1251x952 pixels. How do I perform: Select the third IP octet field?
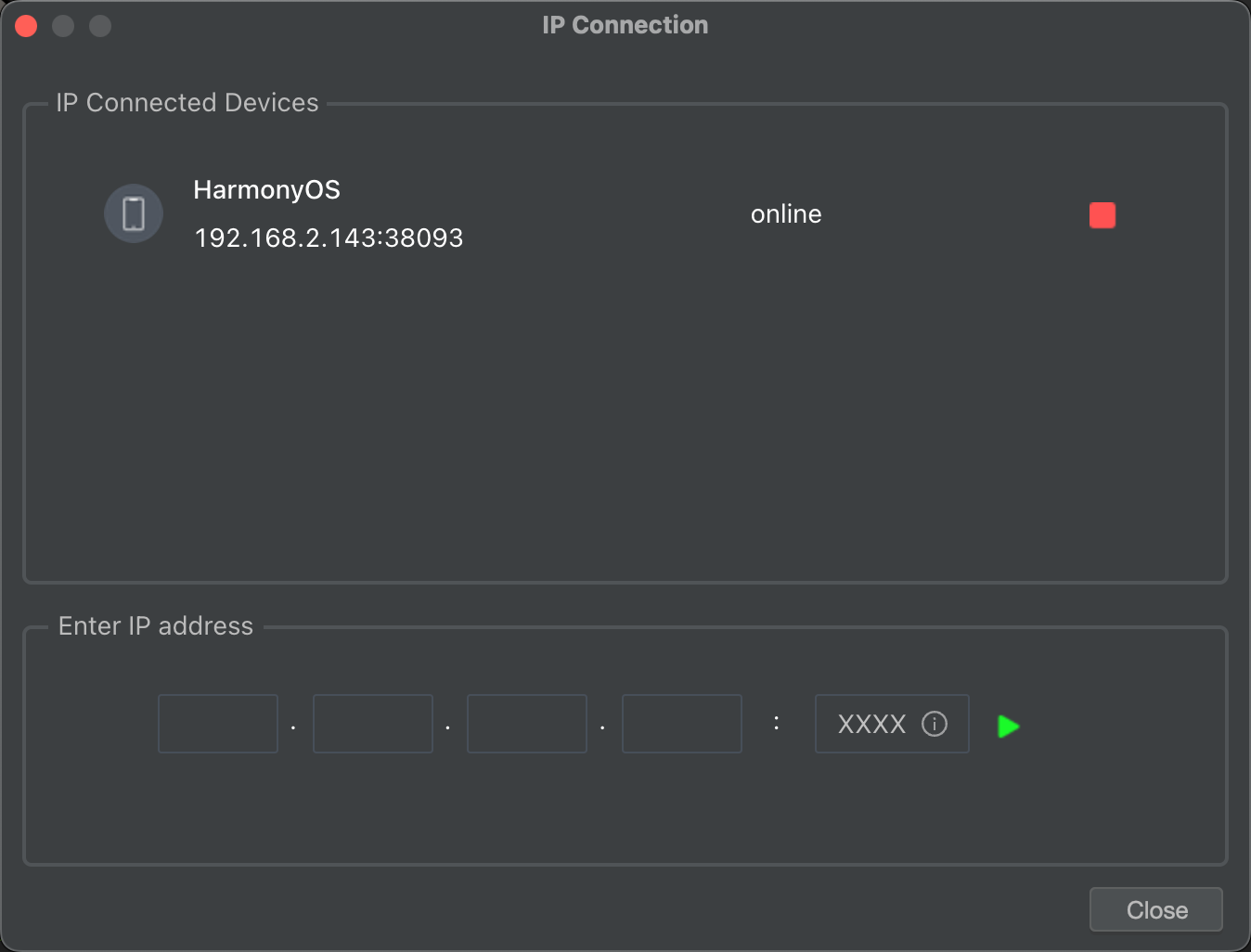point(527,724)
